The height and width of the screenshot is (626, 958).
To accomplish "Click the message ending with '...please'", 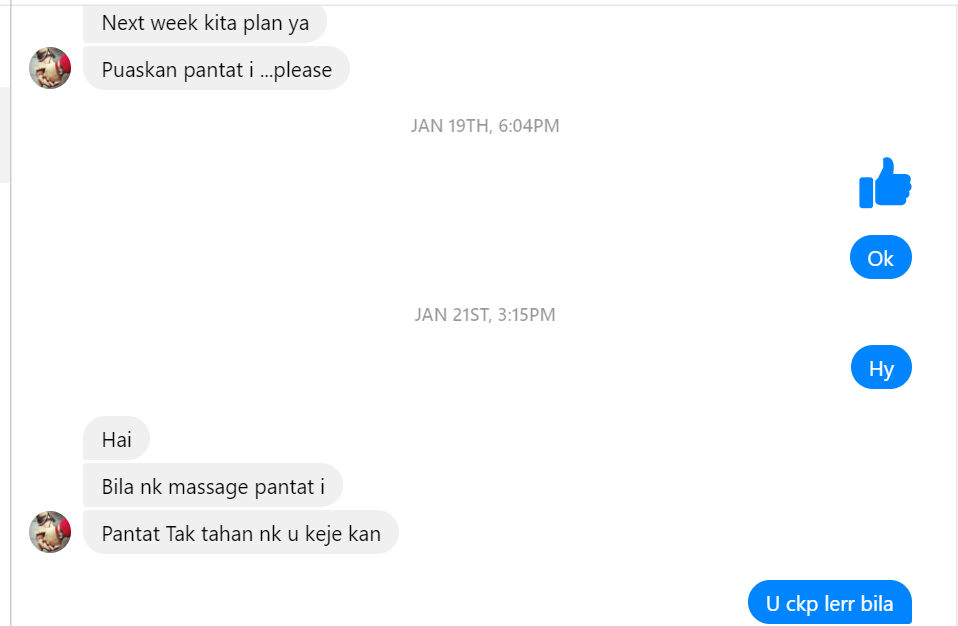I will 216,68.
